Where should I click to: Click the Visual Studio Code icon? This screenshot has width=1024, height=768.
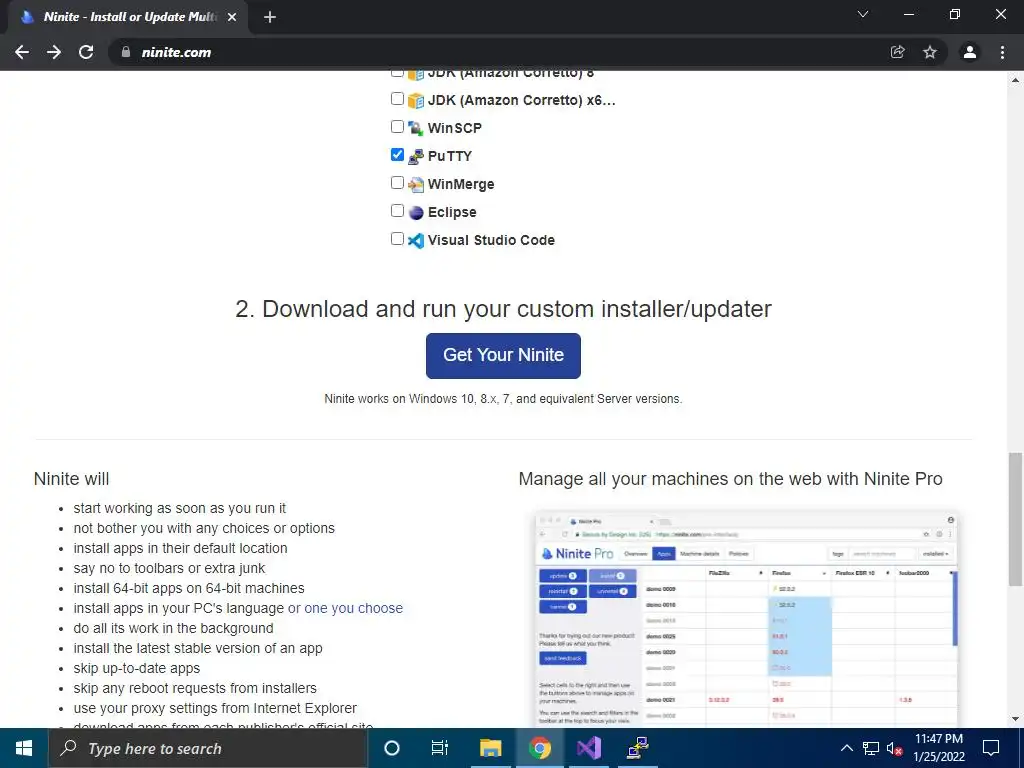pos(416,240)
